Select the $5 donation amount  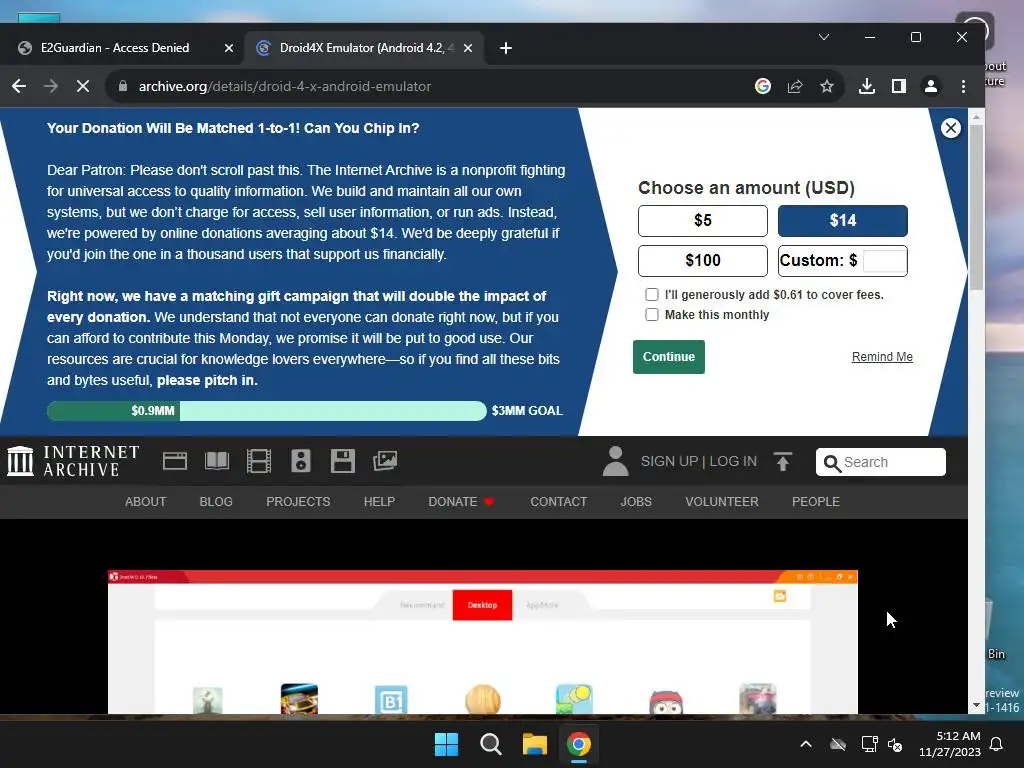tap(703, 221)
